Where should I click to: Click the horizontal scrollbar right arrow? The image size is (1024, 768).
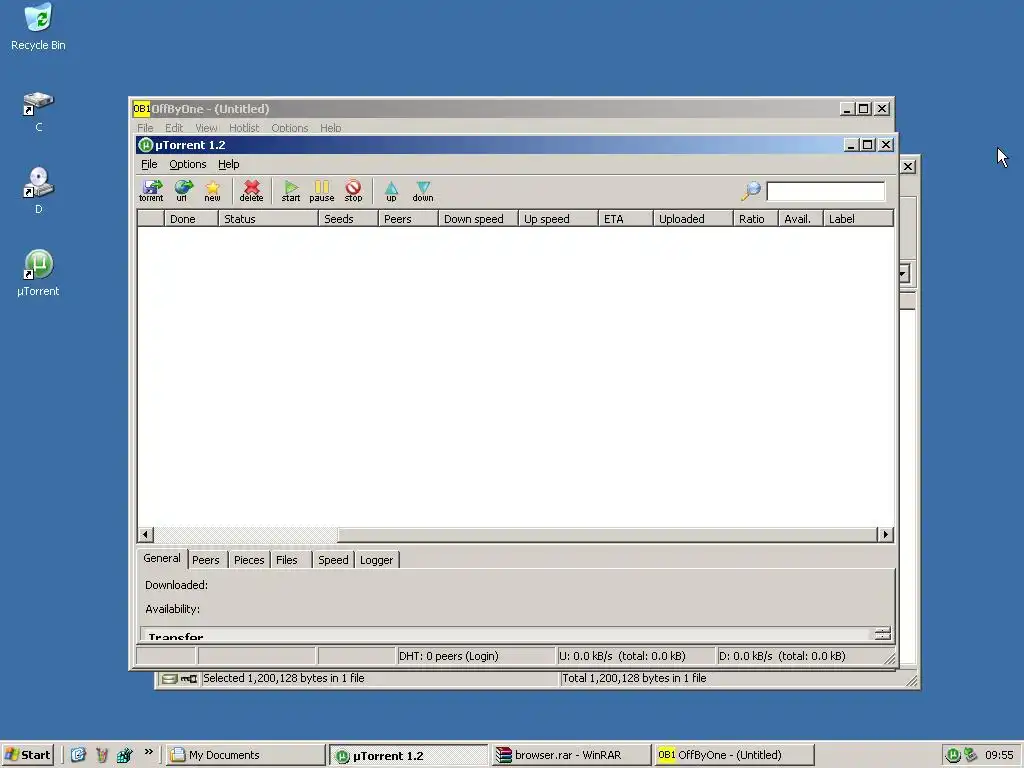[885, 535]
